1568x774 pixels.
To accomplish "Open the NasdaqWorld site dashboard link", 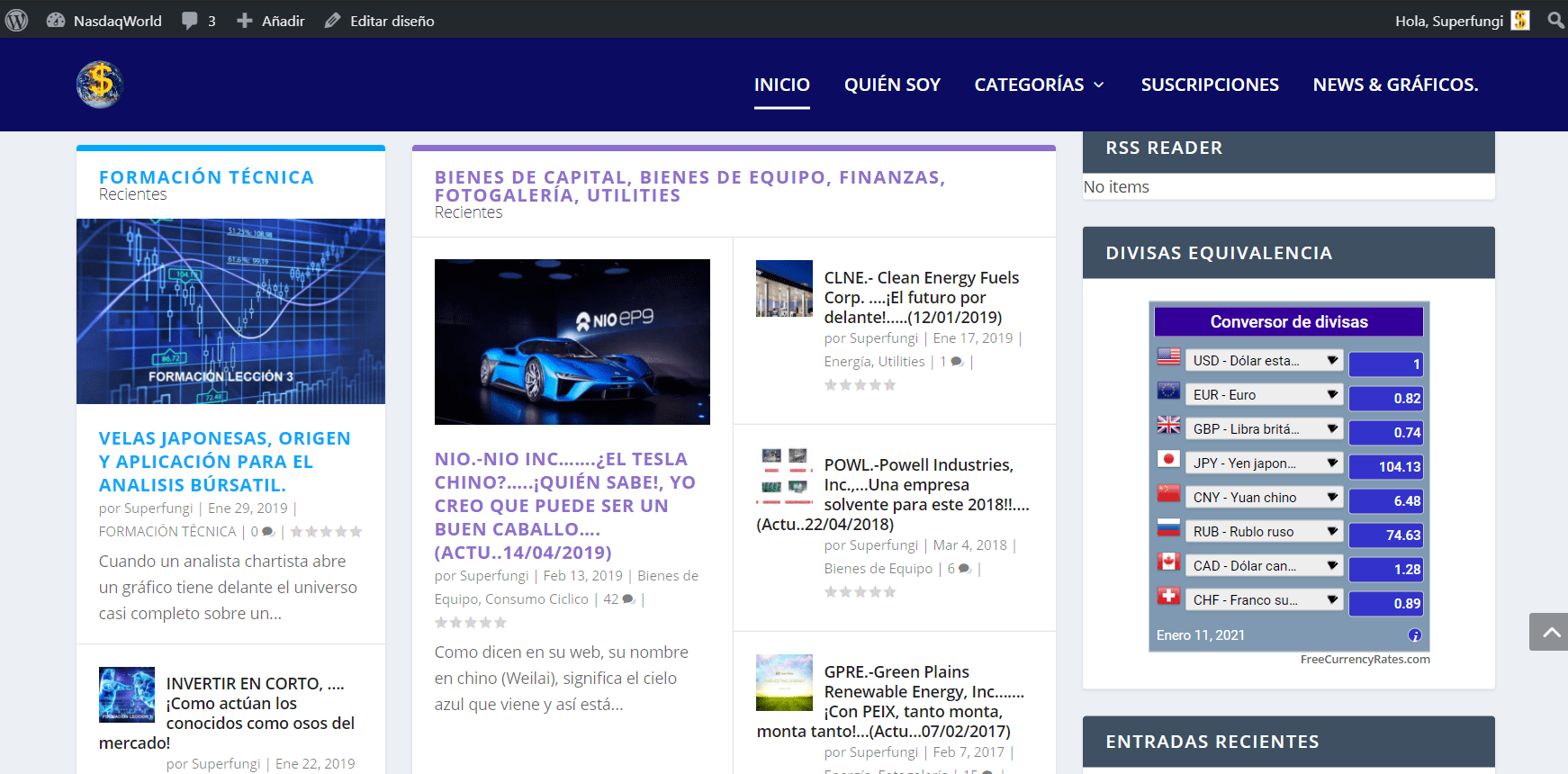I will click(x=104, y=20).
